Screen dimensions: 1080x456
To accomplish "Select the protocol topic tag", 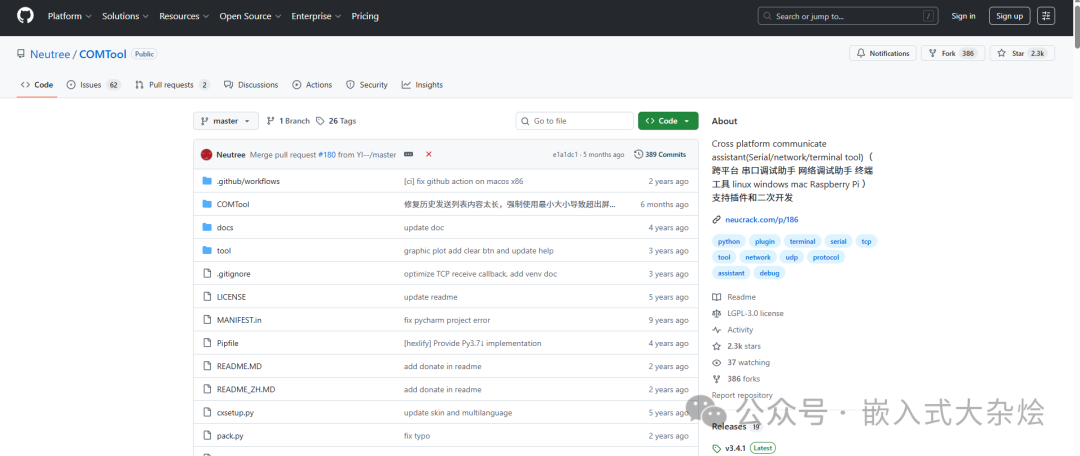I will (826, 257).
